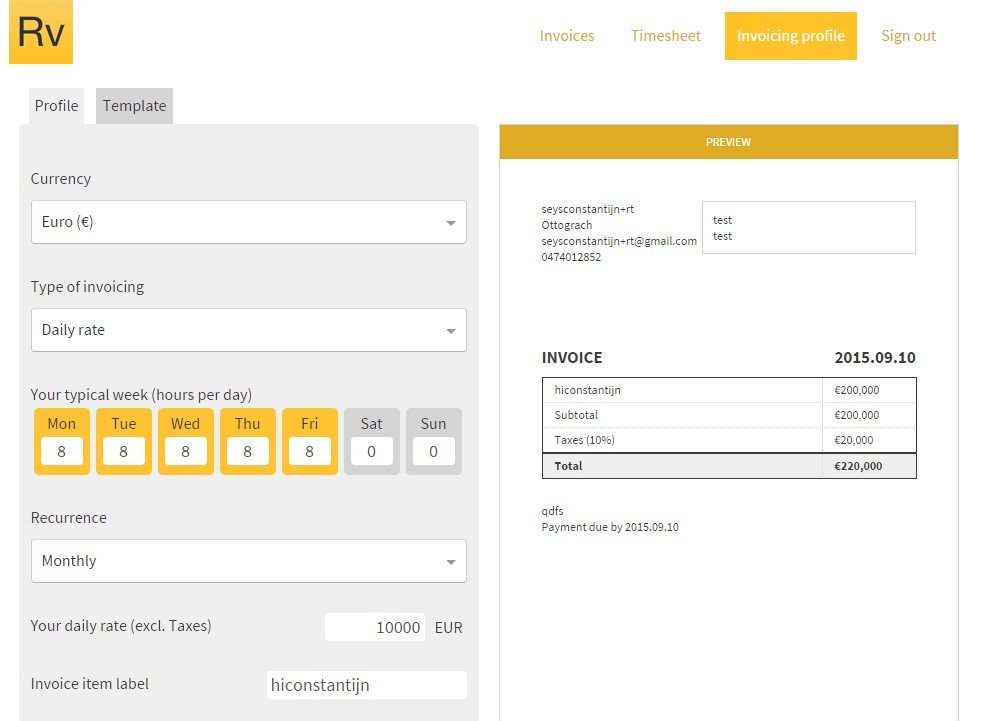Select the Profile tab

[x=56, y=106]
